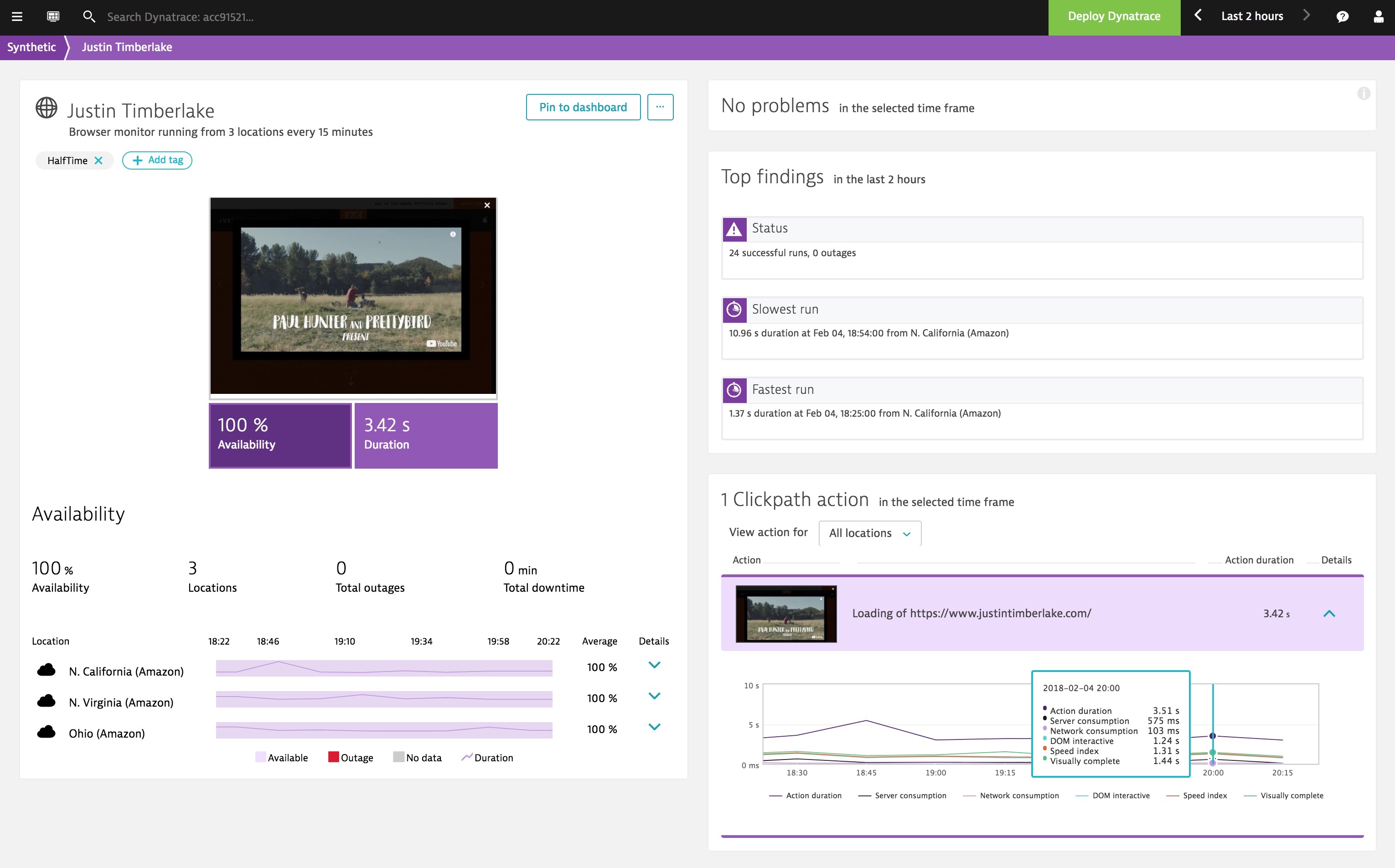Go to previous time frame arrow
This screenshot has width=1395, height=868.
click(x=1198, y=16)
